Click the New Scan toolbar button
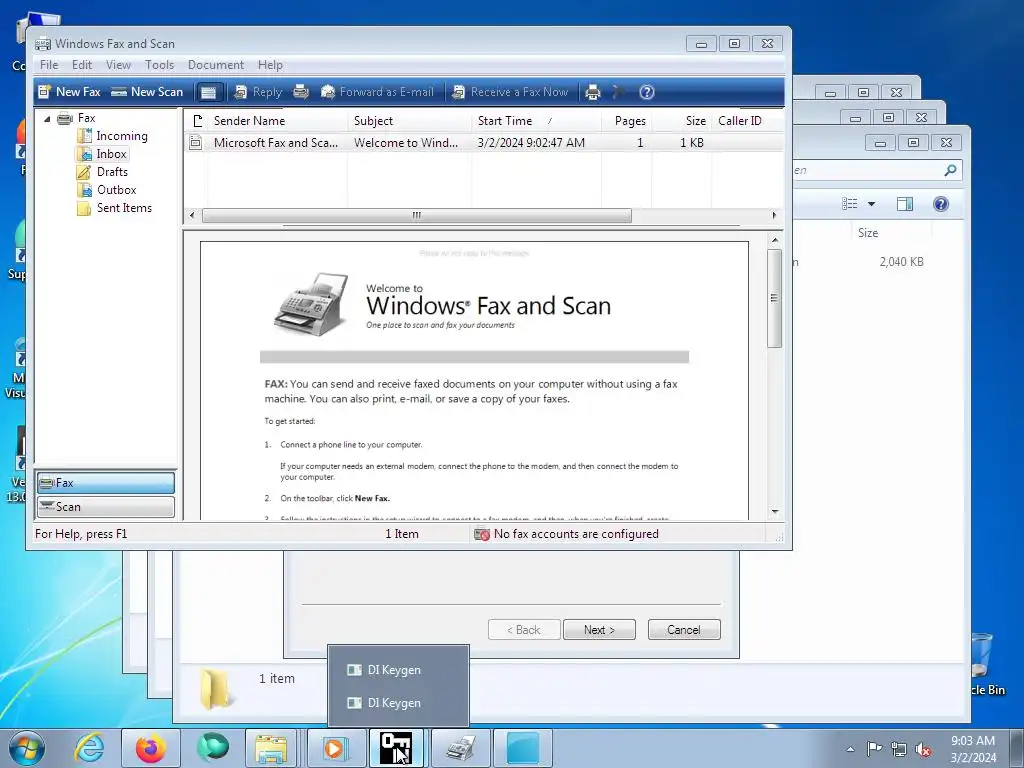Screen dimensions: 1024x768 (x=147, y=92)
